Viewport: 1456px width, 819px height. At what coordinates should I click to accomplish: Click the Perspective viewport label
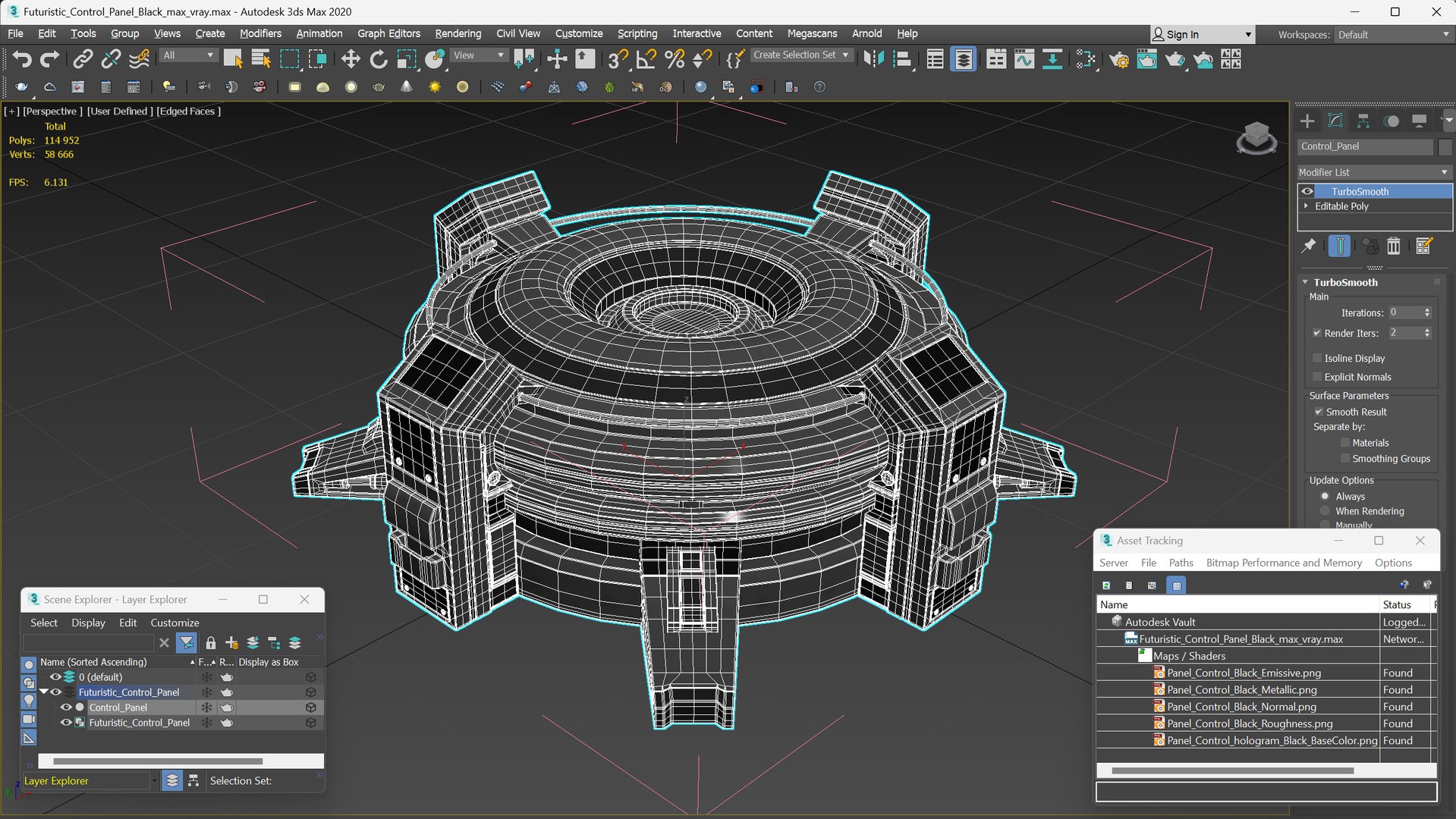(x=52, y=111)
